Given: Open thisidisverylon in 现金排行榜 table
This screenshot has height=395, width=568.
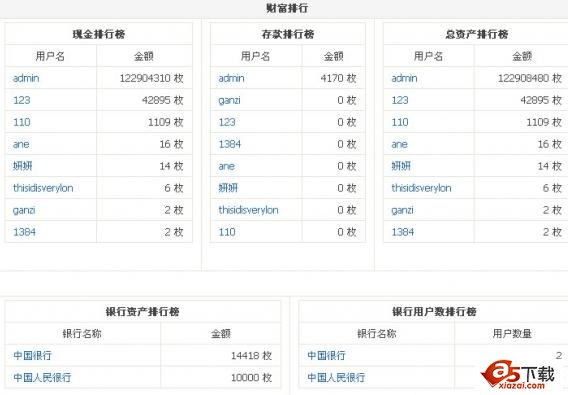Looking at the screenshot, I should click(x=43, y=188).
